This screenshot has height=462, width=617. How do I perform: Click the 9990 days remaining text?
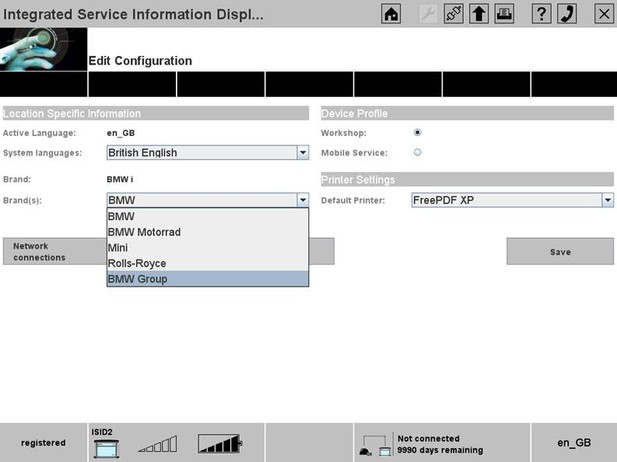click(x=440, y=450)
